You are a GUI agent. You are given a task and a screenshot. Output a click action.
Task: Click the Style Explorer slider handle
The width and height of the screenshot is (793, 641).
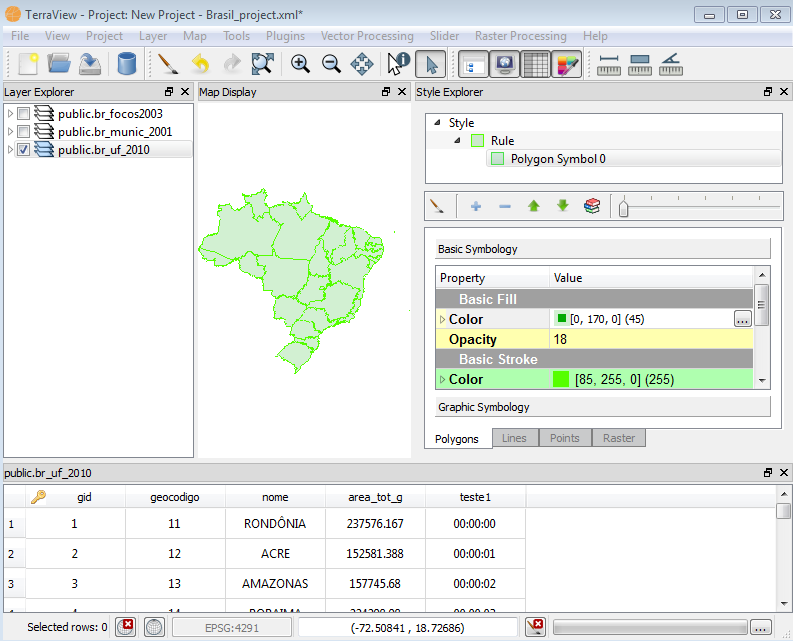coord(623,207)
